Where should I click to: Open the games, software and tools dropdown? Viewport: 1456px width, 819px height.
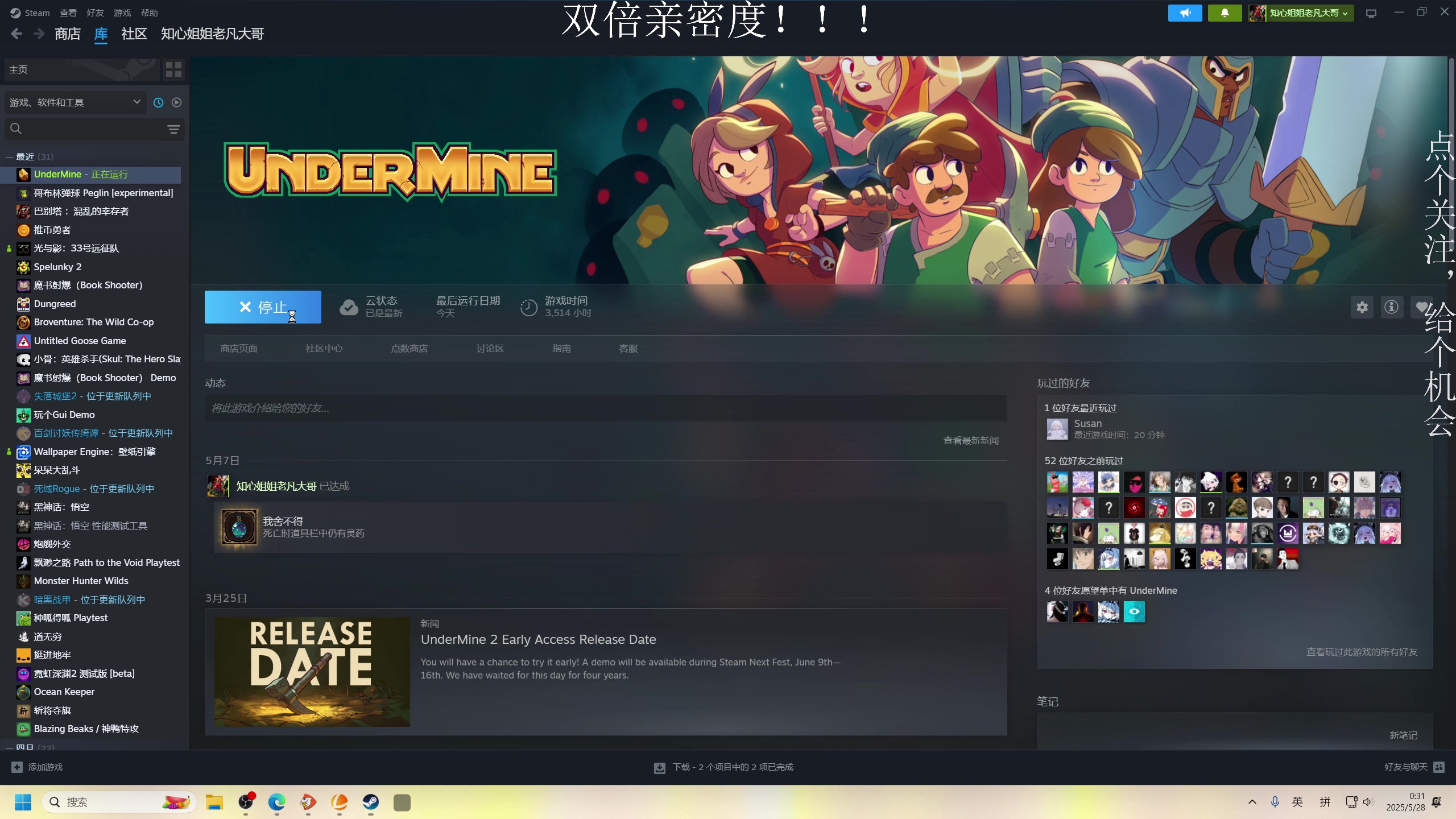pyautogui.click(x=75, y=102)
